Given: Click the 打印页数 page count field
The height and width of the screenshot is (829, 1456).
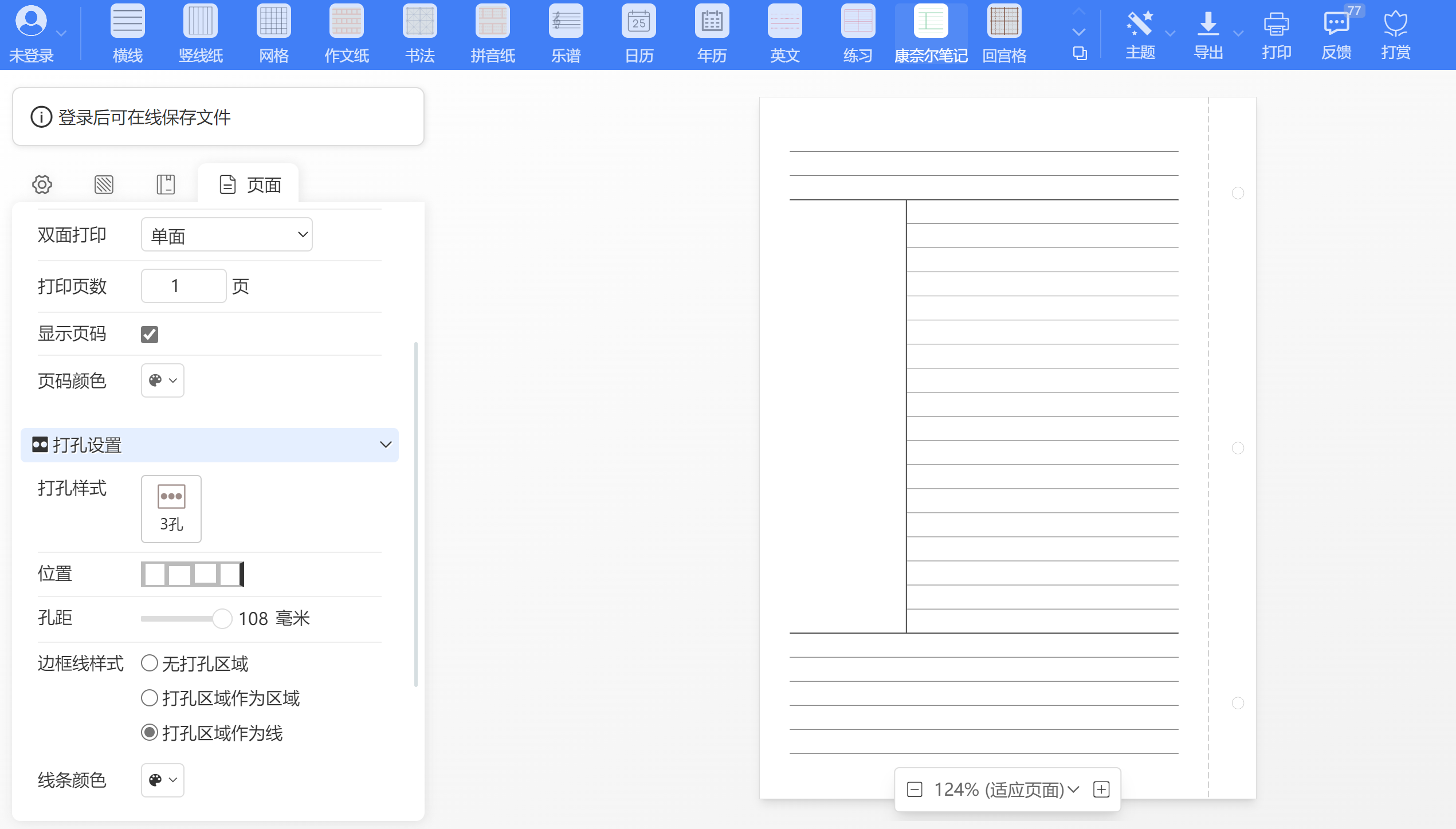Looking at the screenshot, I should coord(183,286).
